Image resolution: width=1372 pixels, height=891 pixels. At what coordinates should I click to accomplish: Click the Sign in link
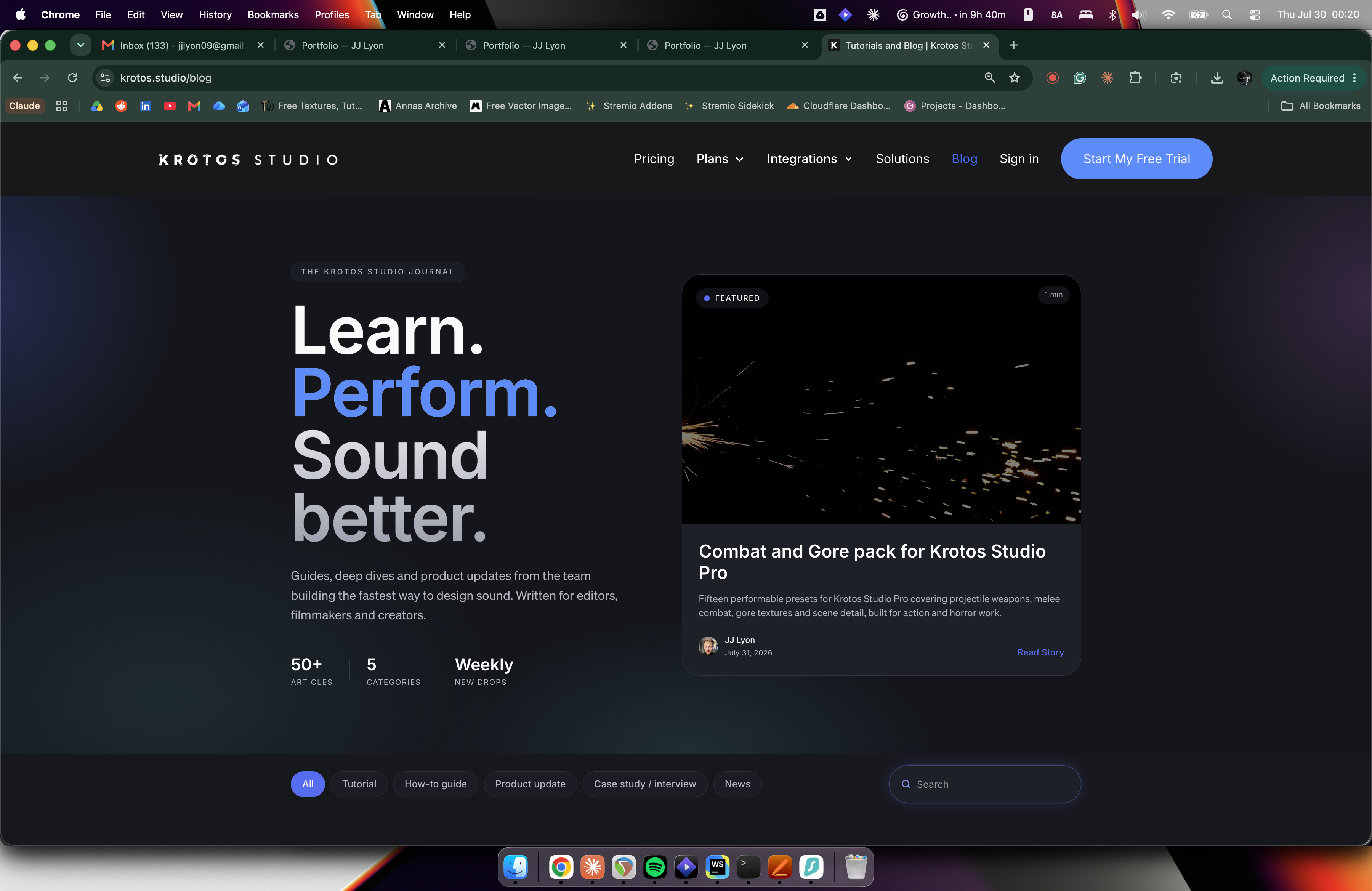click(1019, 159)
